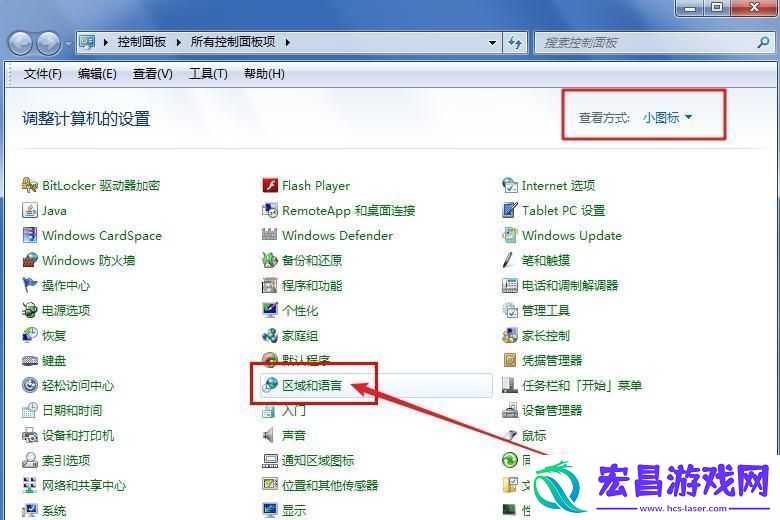Open the 轻松访问中心 icon
This screenshot has height=520, width=780.
29,385
